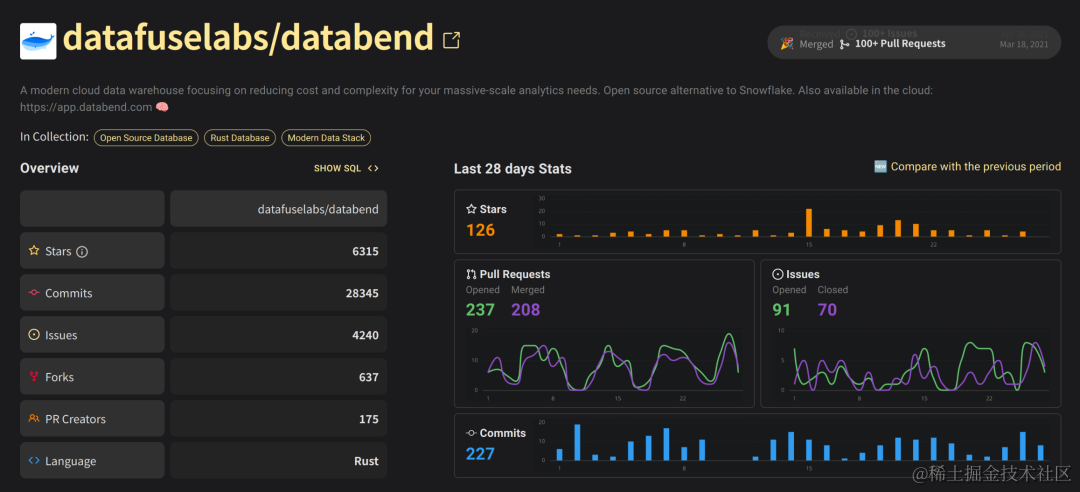This screenshot has width=1080, height=492.
Task: Click the purple 70 closed issues
Action: click(x=827, y=309)
